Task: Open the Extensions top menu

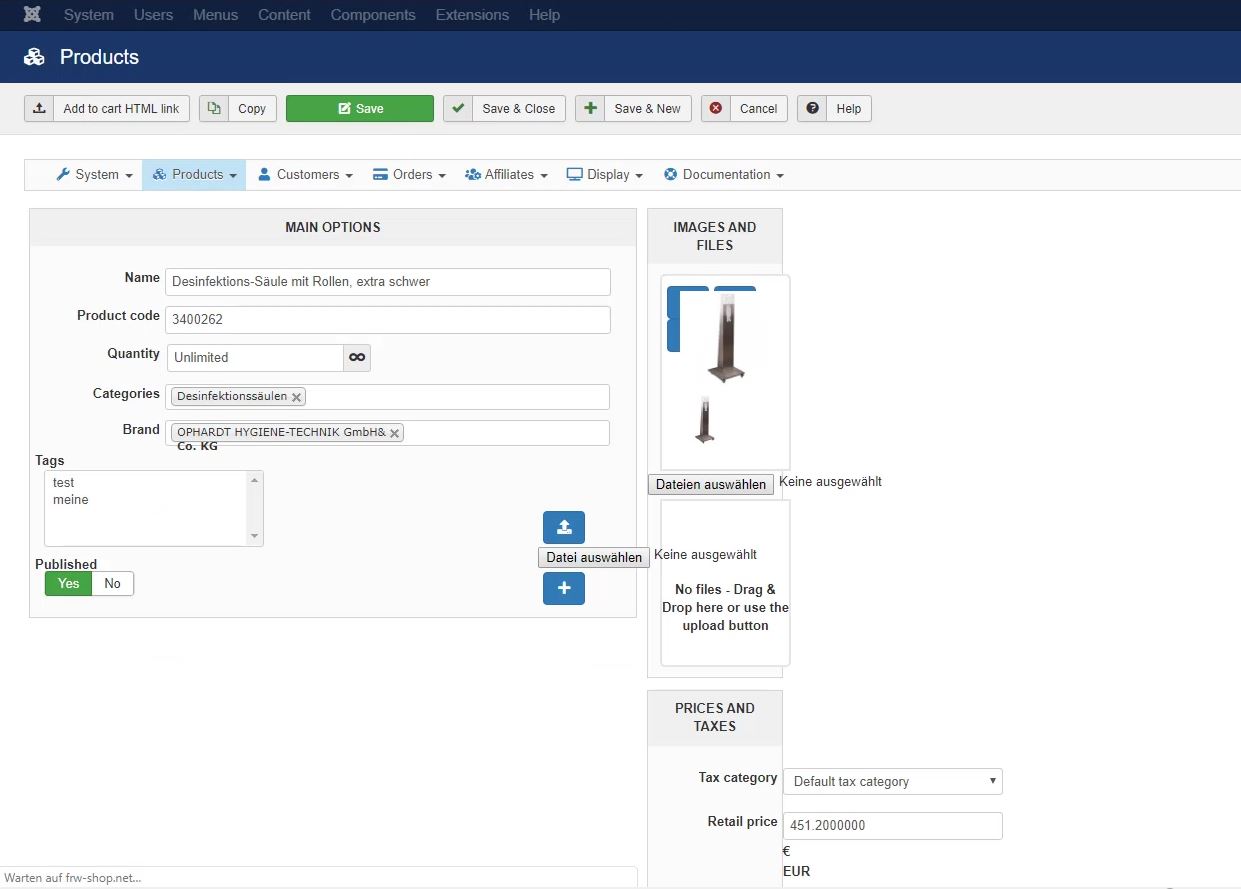Action: (x=472, y=15)
